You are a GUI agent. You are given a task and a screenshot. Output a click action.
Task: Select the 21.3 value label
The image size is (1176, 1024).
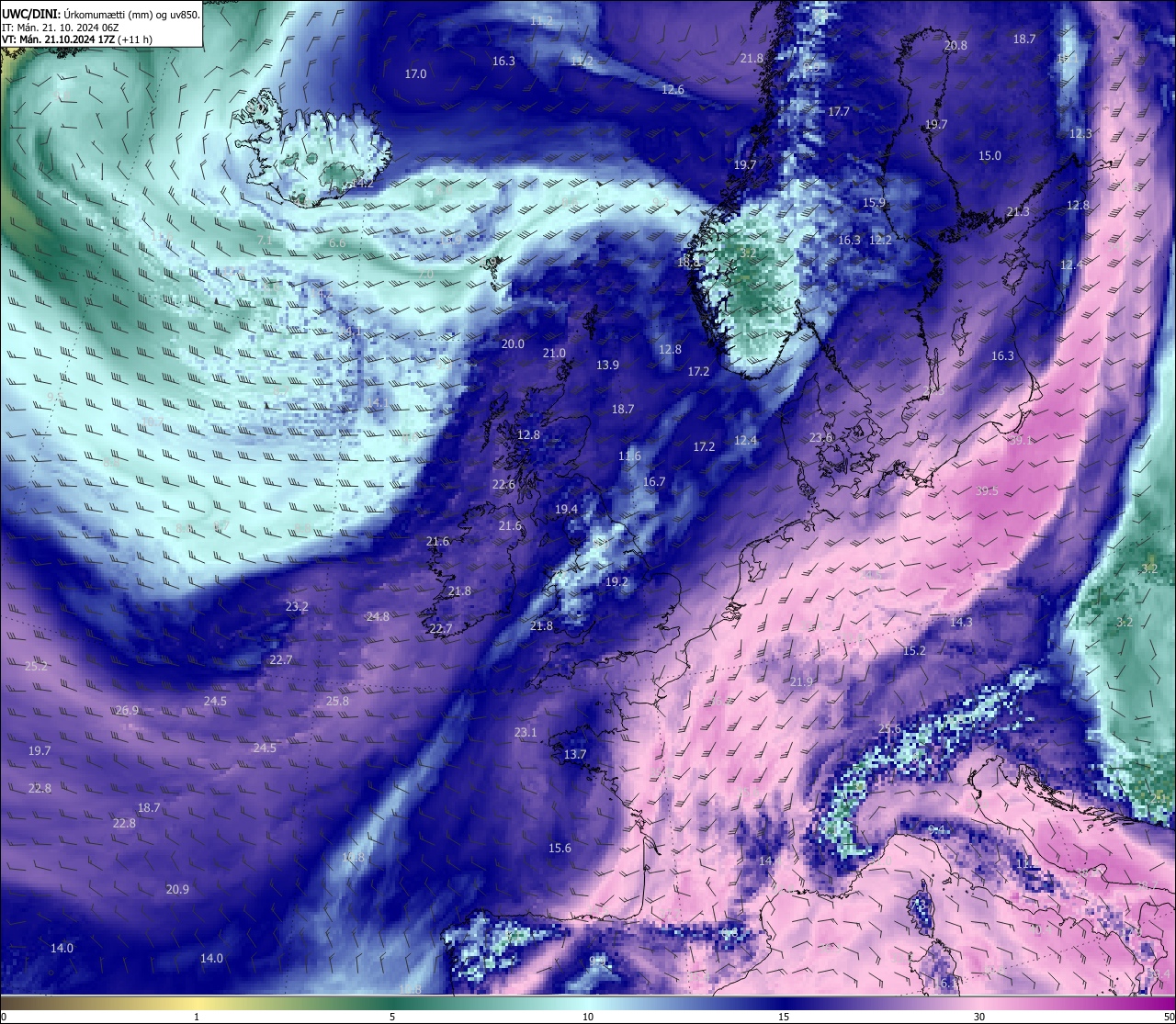pyautogui.click(x=1018, y=211)
